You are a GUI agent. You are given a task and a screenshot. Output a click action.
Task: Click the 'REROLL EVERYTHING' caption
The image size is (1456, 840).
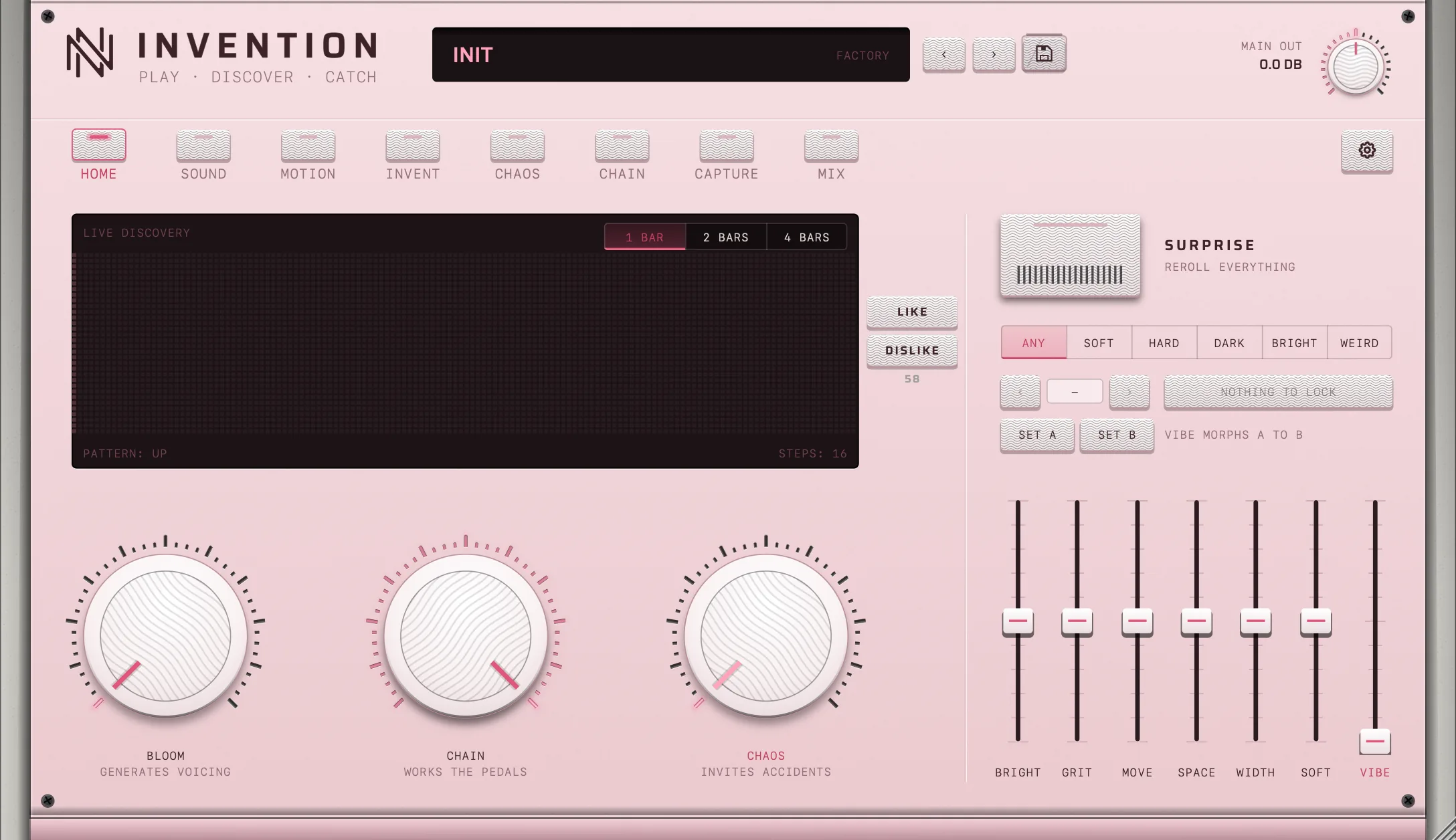[1230, 268]
